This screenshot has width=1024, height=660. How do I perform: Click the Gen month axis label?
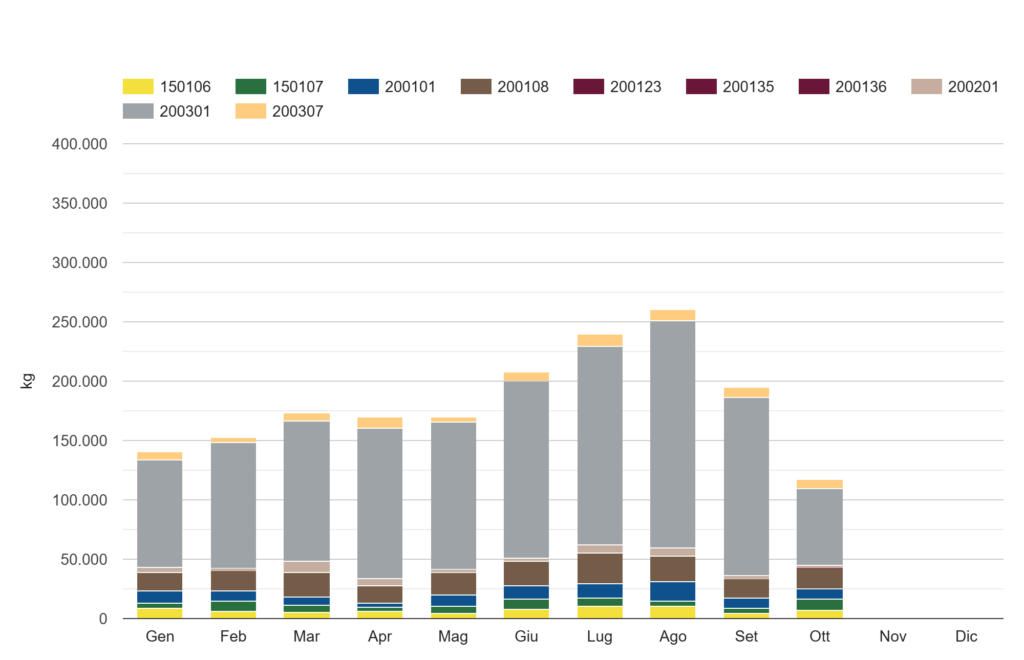tap(160, 636)
